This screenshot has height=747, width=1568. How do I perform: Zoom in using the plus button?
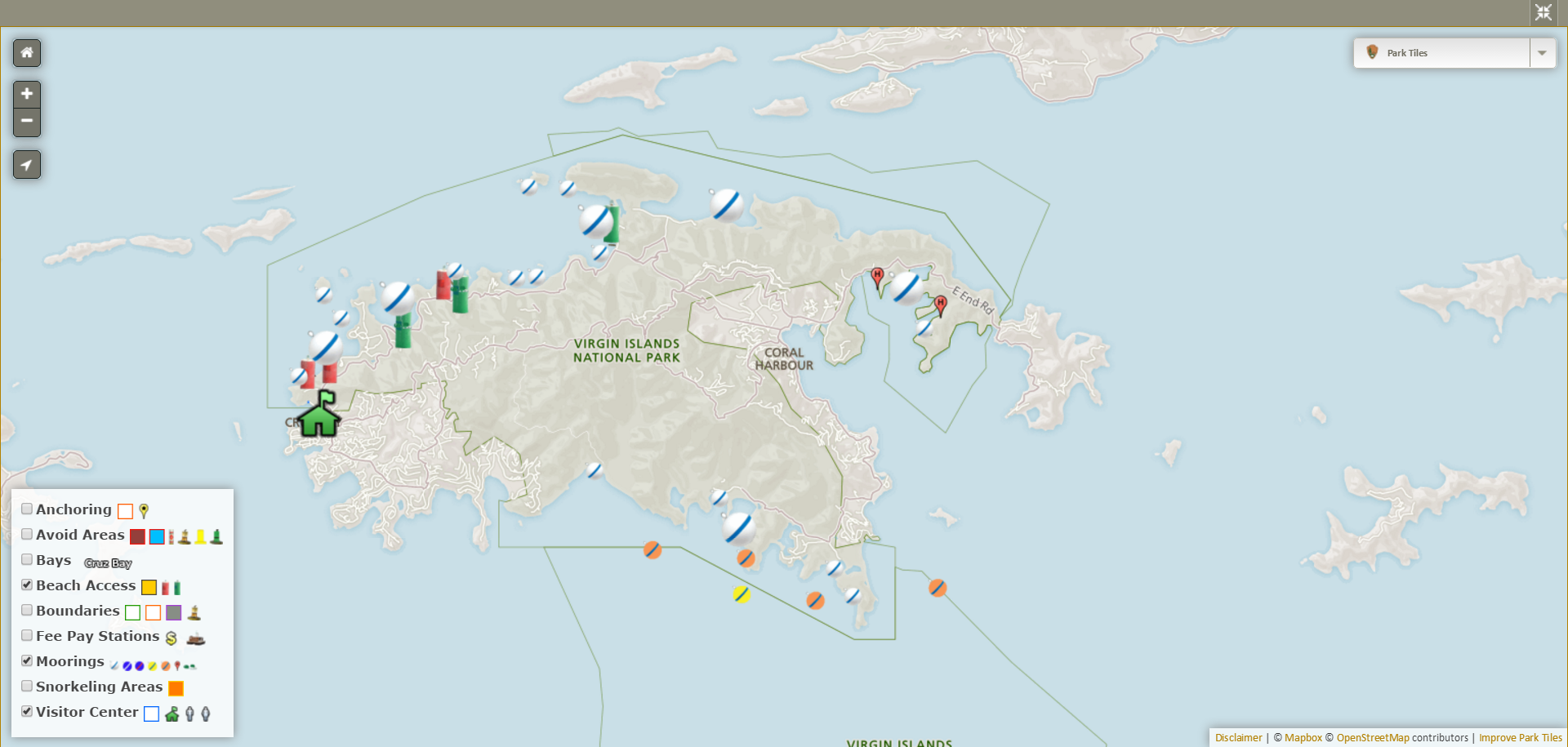tap(27, 94)
